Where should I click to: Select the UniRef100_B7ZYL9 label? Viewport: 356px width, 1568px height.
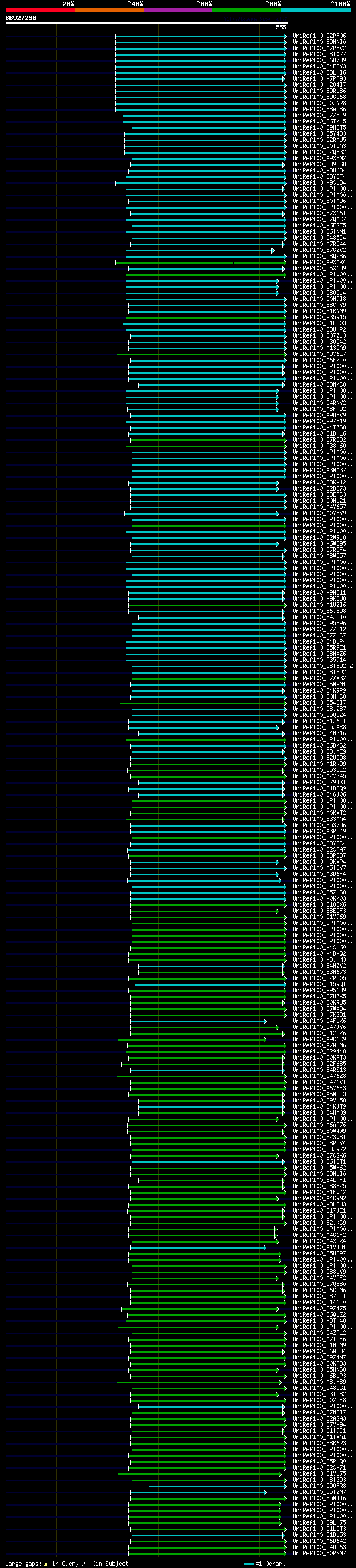pos(319,115)
